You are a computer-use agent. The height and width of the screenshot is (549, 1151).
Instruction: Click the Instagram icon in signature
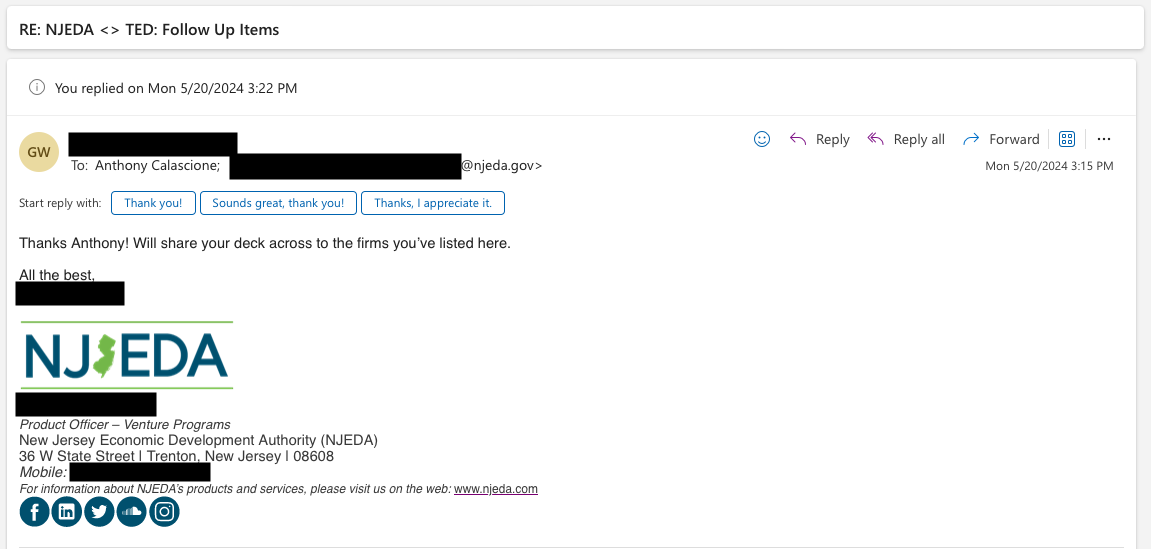coord(164,512)
